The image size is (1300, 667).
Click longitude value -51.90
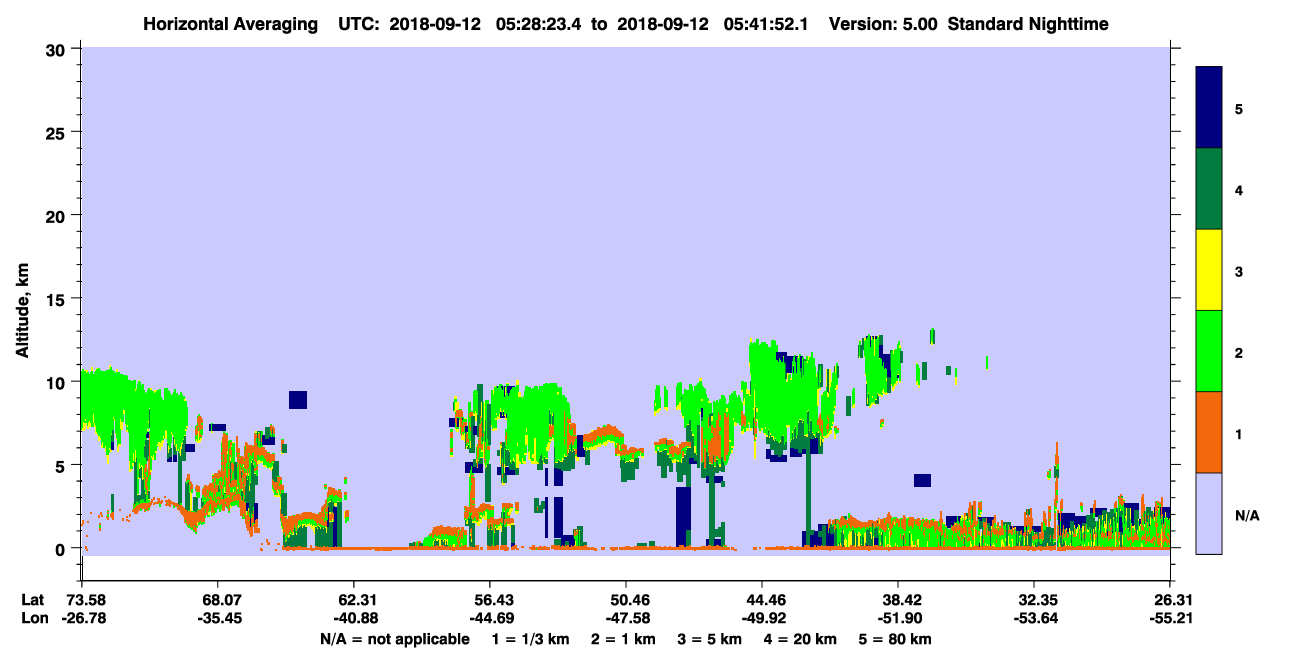(x=898, y=618)
